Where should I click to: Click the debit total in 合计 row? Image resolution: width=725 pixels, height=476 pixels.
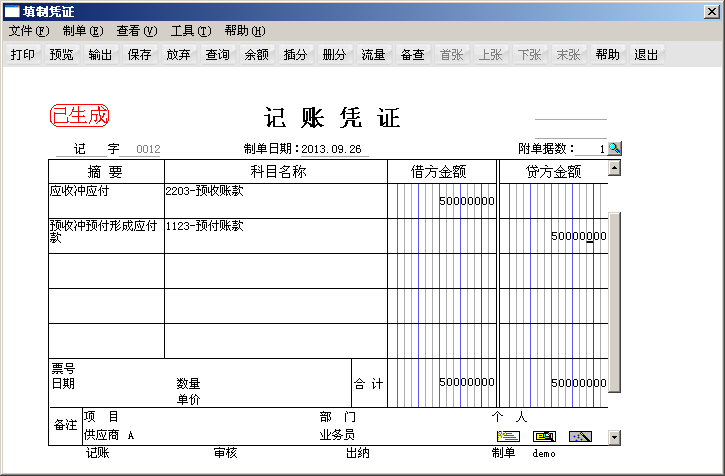(467, 383)
